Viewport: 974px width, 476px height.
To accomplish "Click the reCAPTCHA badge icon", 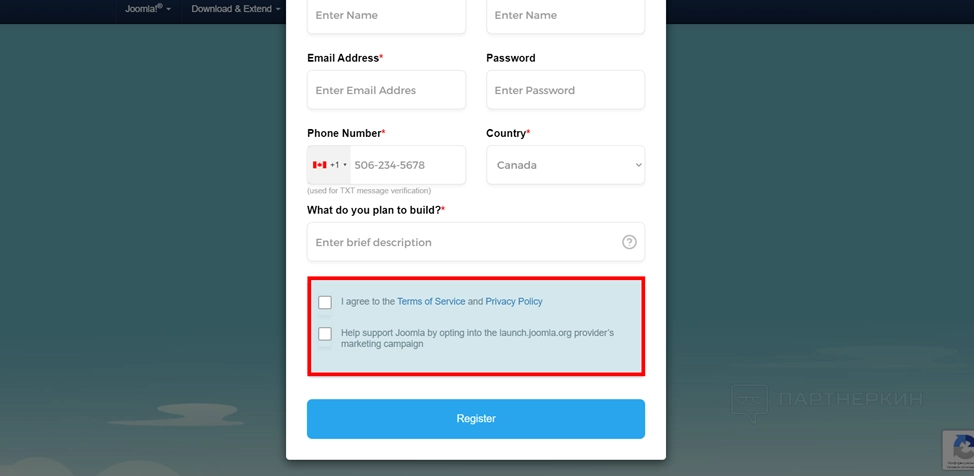I will [960, 448].
